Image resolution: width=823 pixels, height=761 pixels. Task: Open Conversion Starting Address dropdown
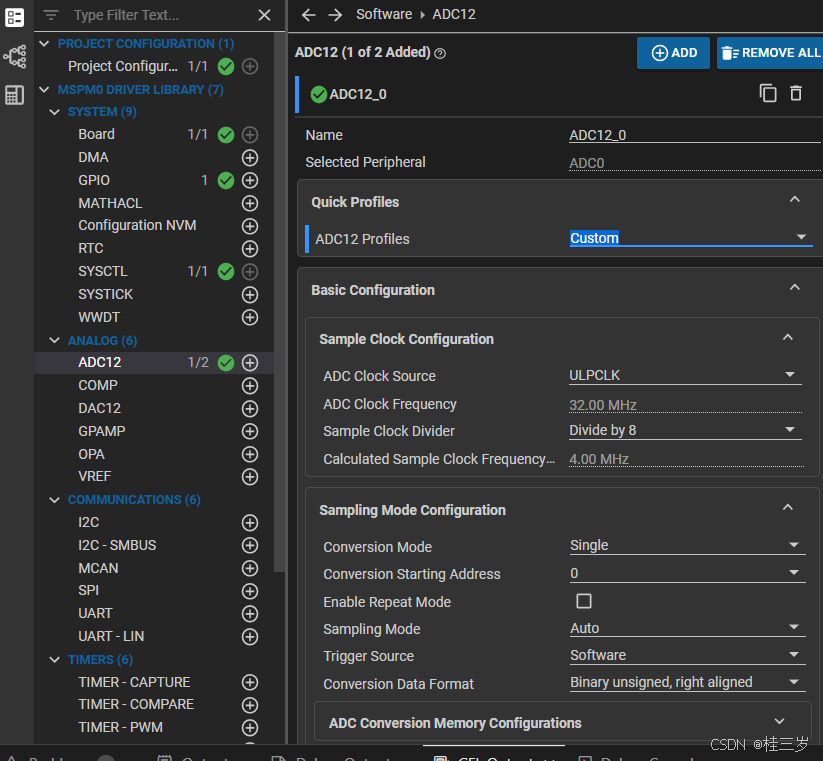pos(688,573)
